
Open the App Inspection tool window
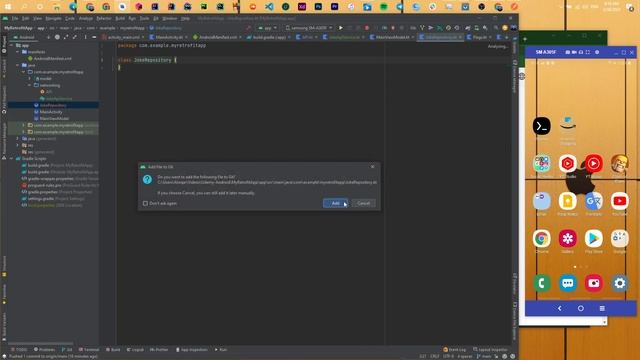(192, 350)
